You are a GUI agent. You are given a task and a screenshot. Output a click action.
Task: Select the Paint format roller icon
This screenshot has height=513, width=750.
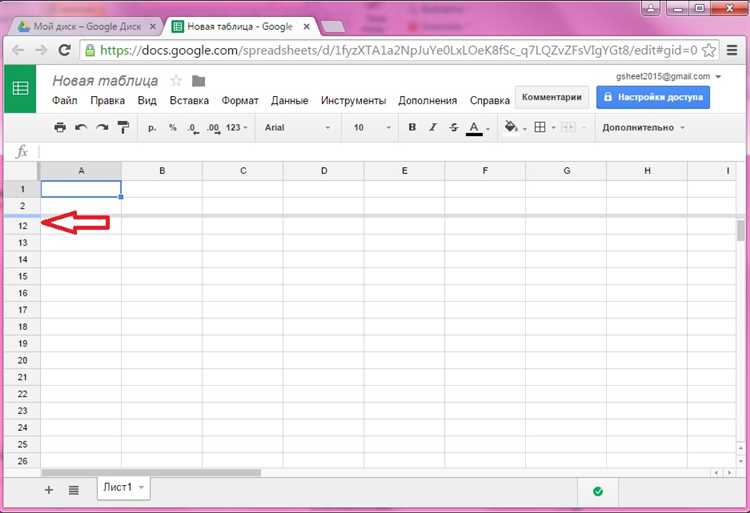pos(123,127)
